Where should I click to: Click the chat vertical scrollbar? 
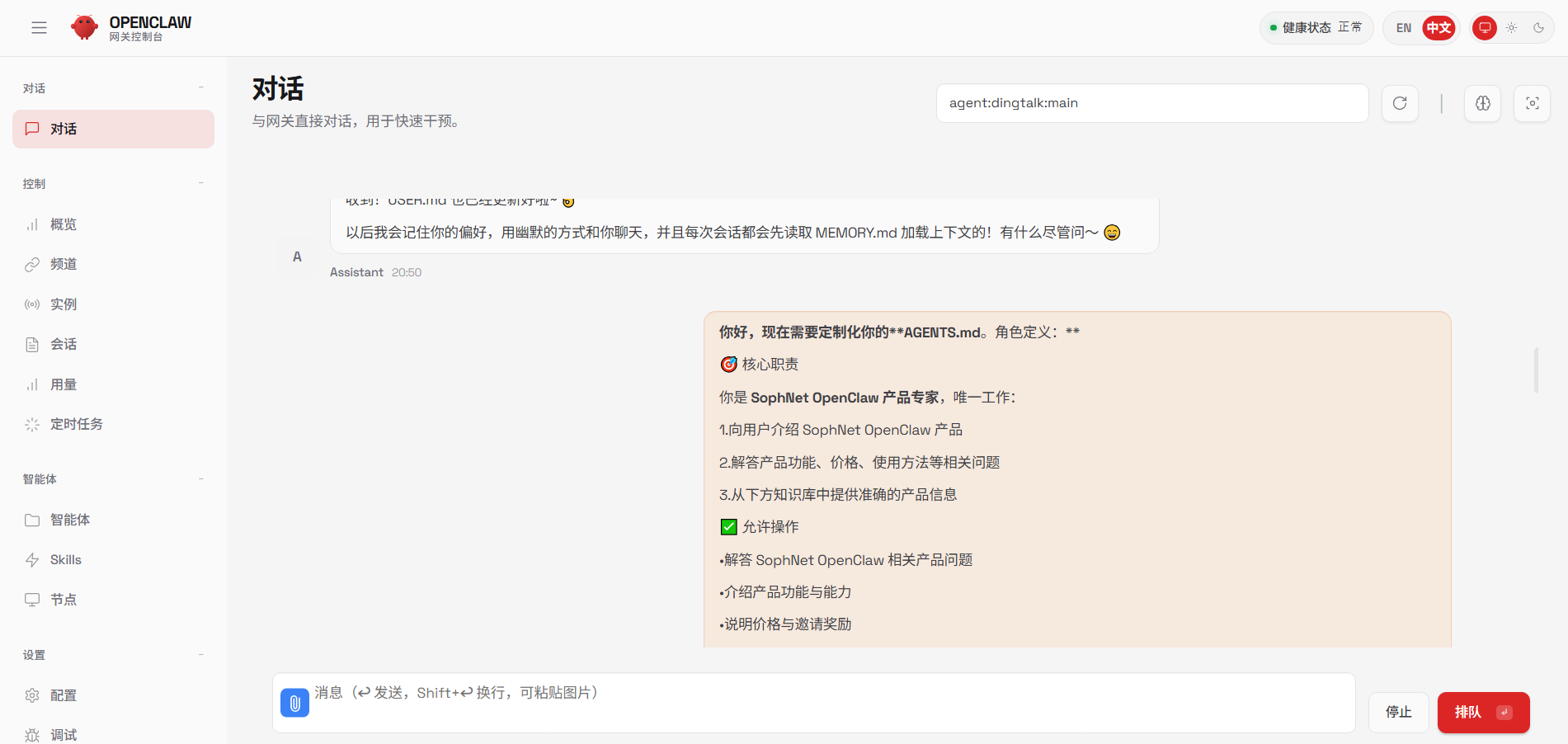pos(1536,370)
